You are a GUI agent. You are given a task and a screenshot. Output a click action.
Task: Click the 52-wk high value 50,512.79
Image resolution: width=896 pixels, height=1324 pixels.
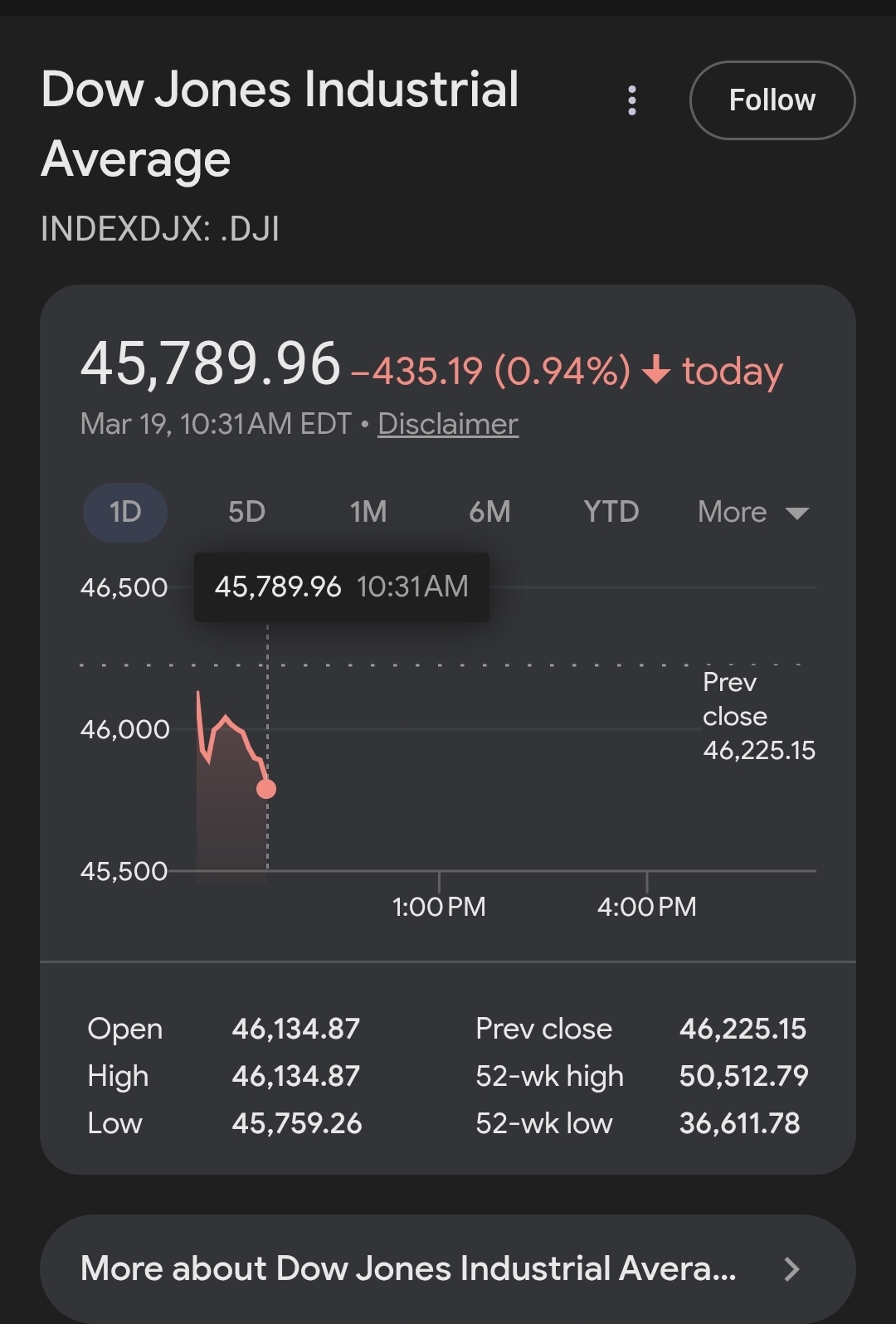pyautogui.click(x=743, y=1076)
